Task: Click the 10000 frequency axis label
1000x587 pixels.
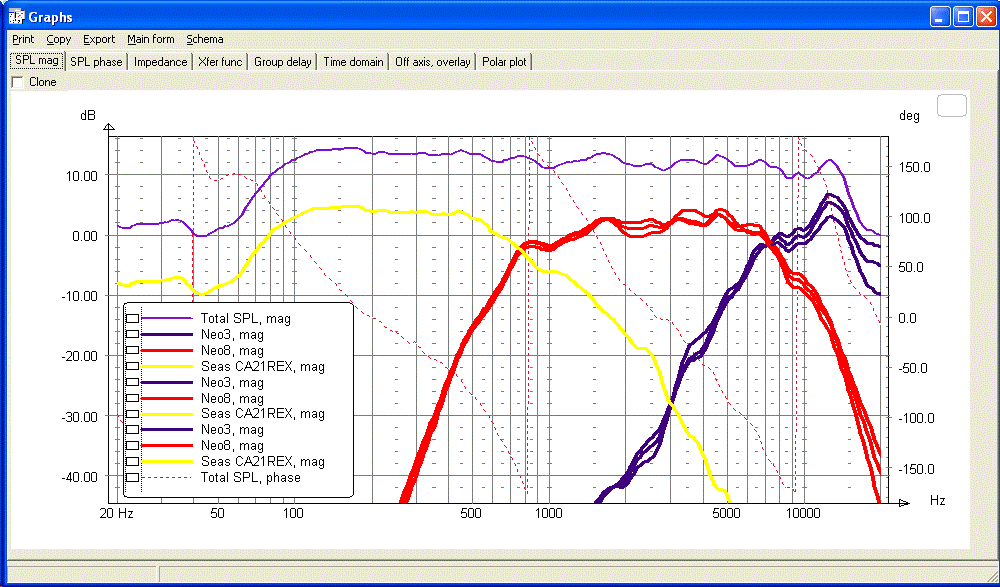Action: click(x=803, y=514)
